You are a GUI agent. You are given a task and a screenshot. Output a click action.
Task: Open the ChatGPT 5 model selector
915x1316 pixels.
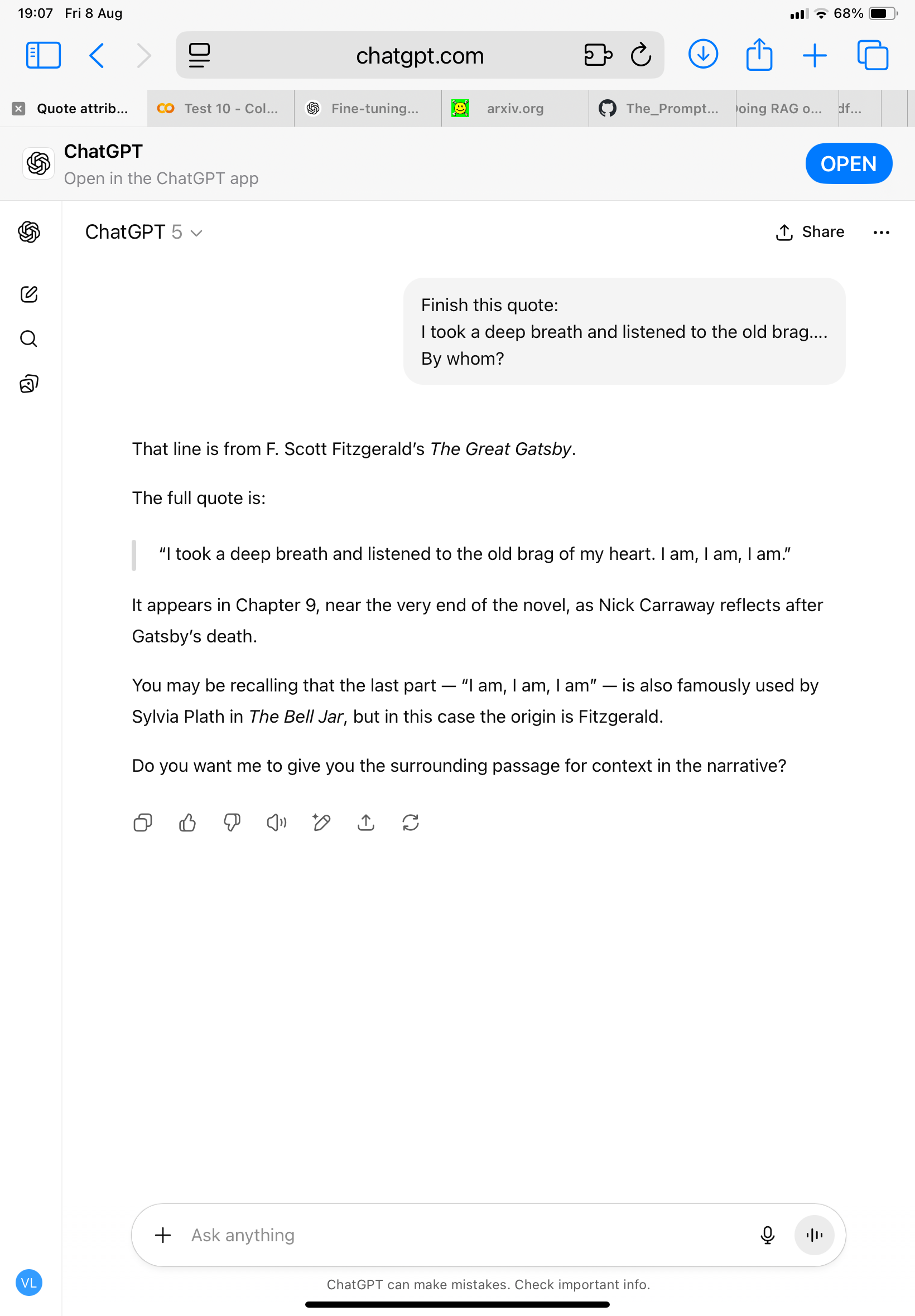[x=143, y=232]
